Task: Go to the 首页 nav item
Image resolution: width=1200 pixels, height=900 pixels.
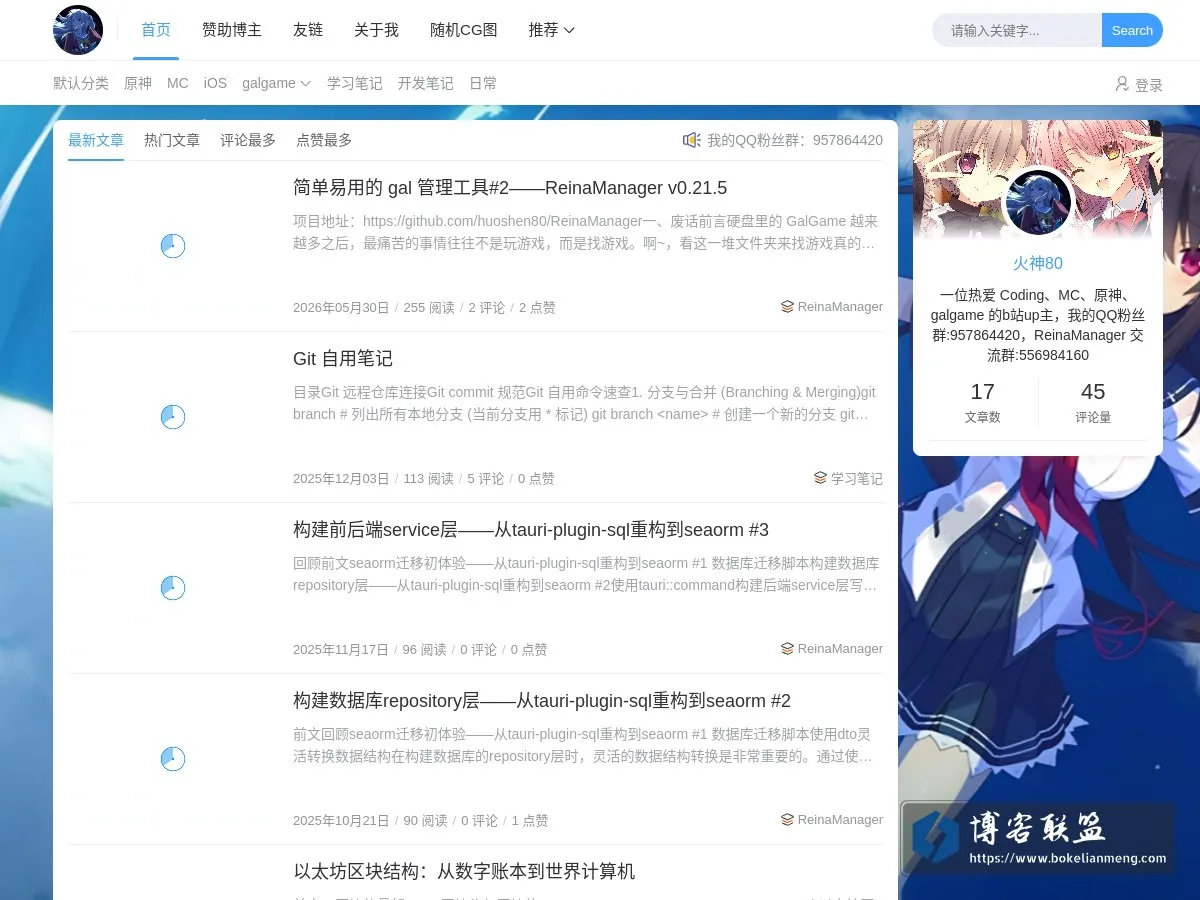Action: click(156, 30)
